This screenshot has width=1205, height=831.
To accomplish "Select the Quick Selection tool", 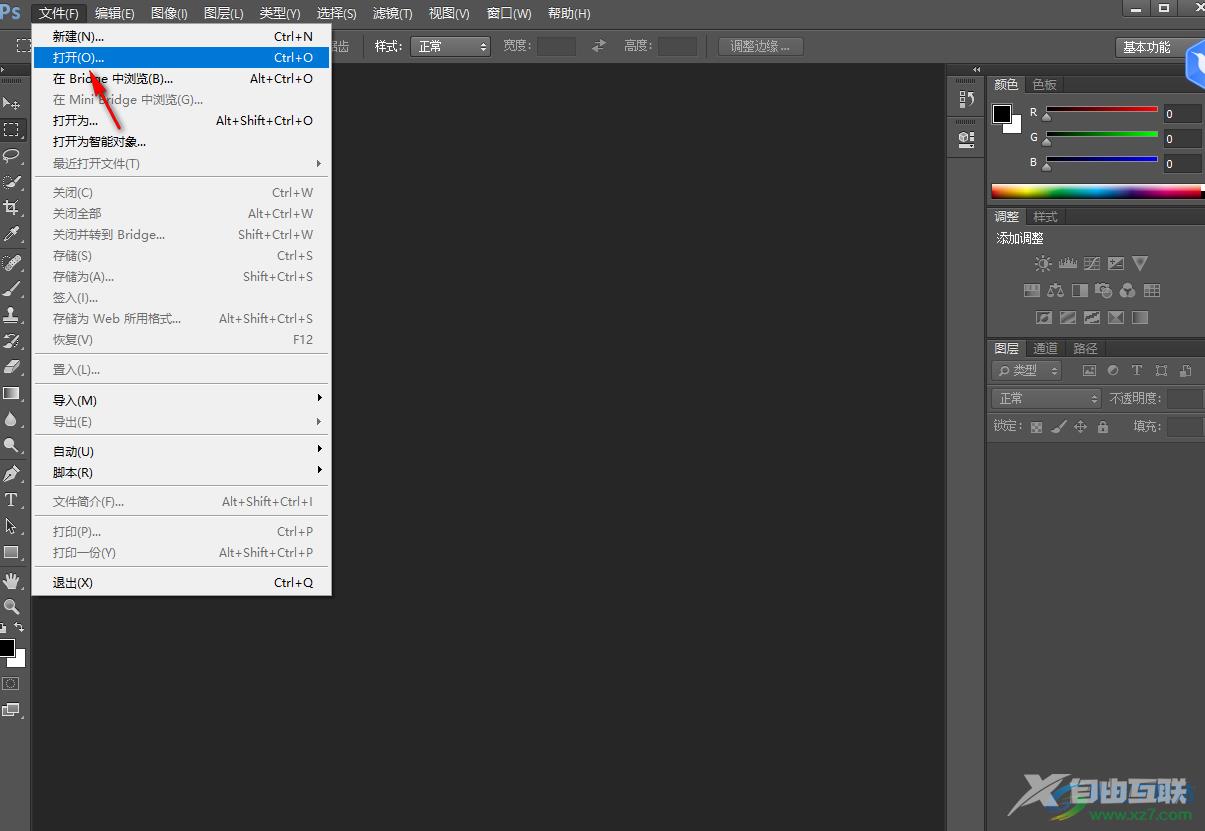I will pos(12,182).
